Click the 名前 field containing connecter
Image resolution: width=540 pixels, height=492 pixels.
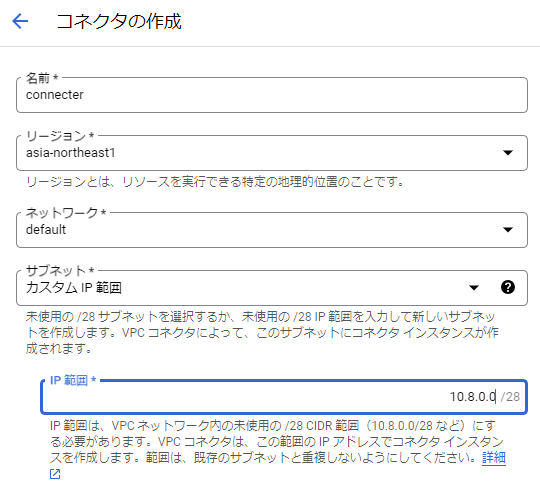click(272, 95)
